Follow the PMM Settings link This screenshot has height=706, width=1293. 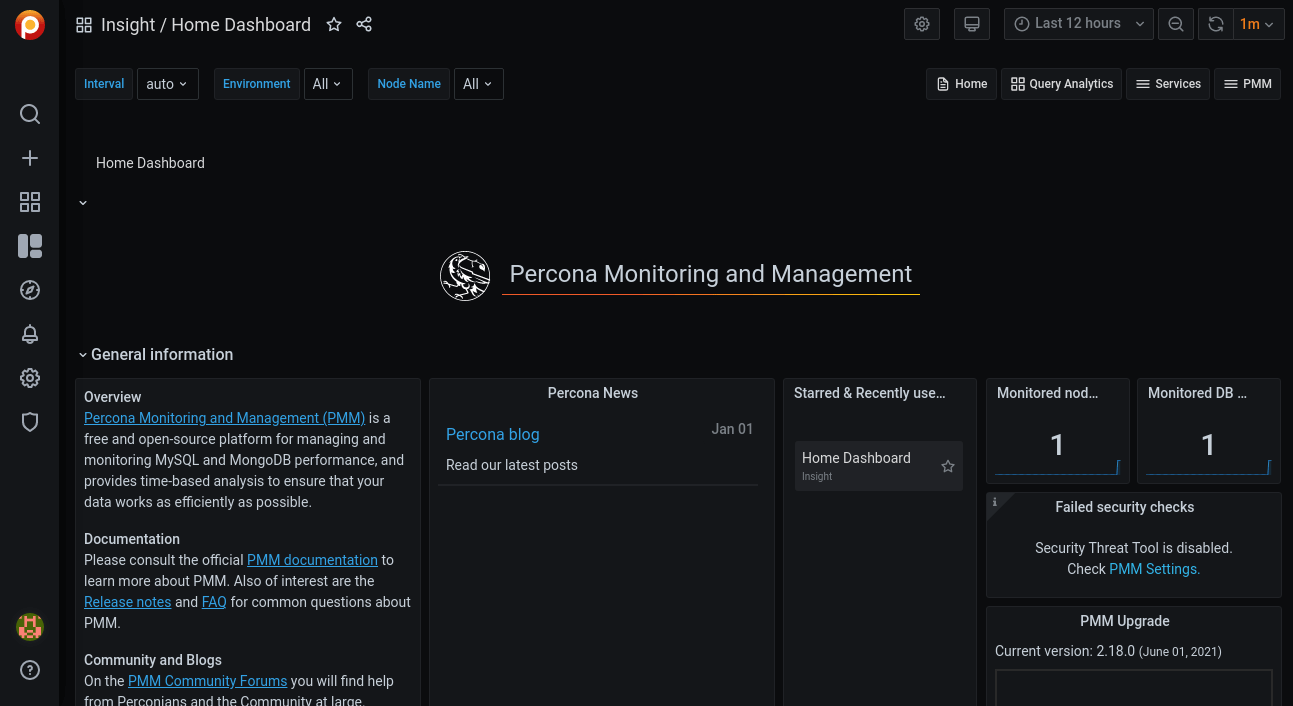(1154, 569)
